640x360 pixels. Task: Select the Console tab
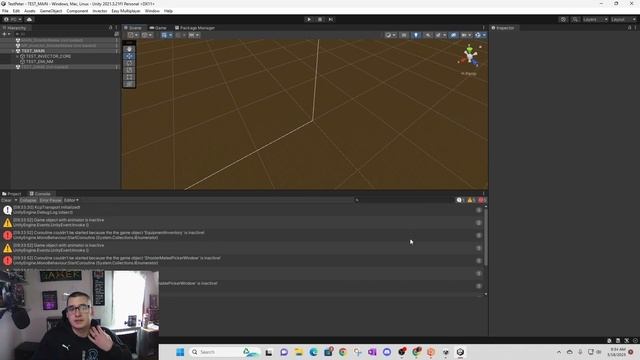pos(40,194)
